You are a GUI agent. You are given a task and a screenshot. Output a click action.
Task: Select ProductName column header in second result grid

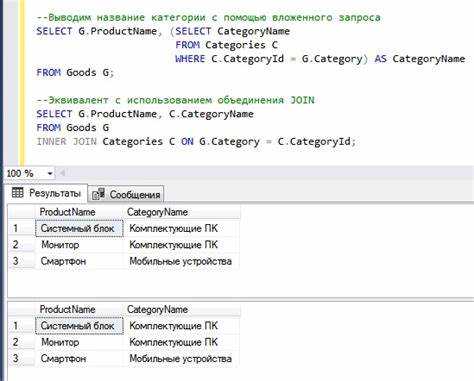click(79, 309)
